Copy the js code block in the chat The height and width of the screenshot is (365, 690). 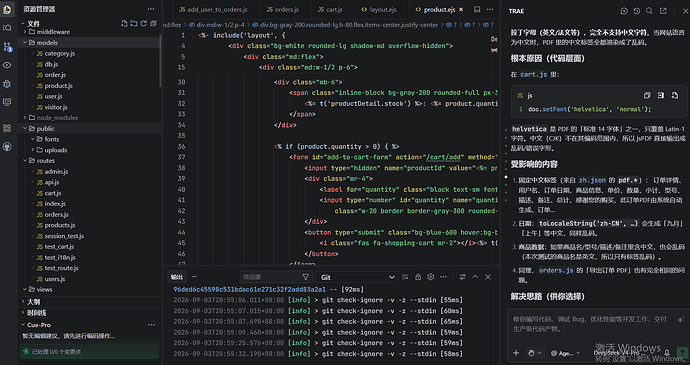coord(647,96)
